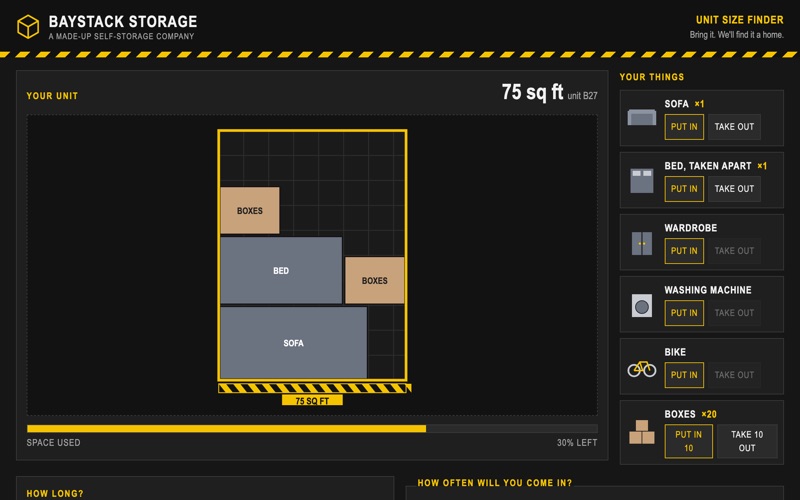Take 10 boxes out
The height and width of the screenshot is (500, 800).
pyautogui.click(x=747, y=441)
